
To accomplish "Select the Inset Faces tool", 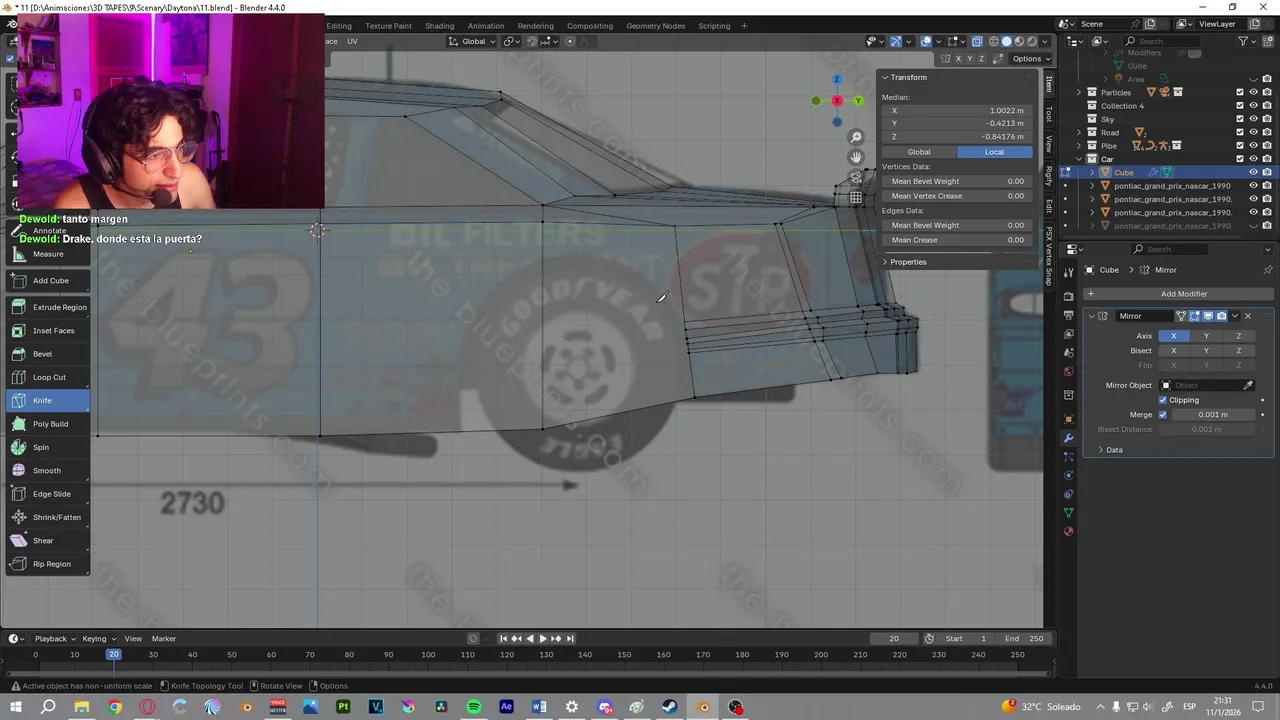I will 48,331.
